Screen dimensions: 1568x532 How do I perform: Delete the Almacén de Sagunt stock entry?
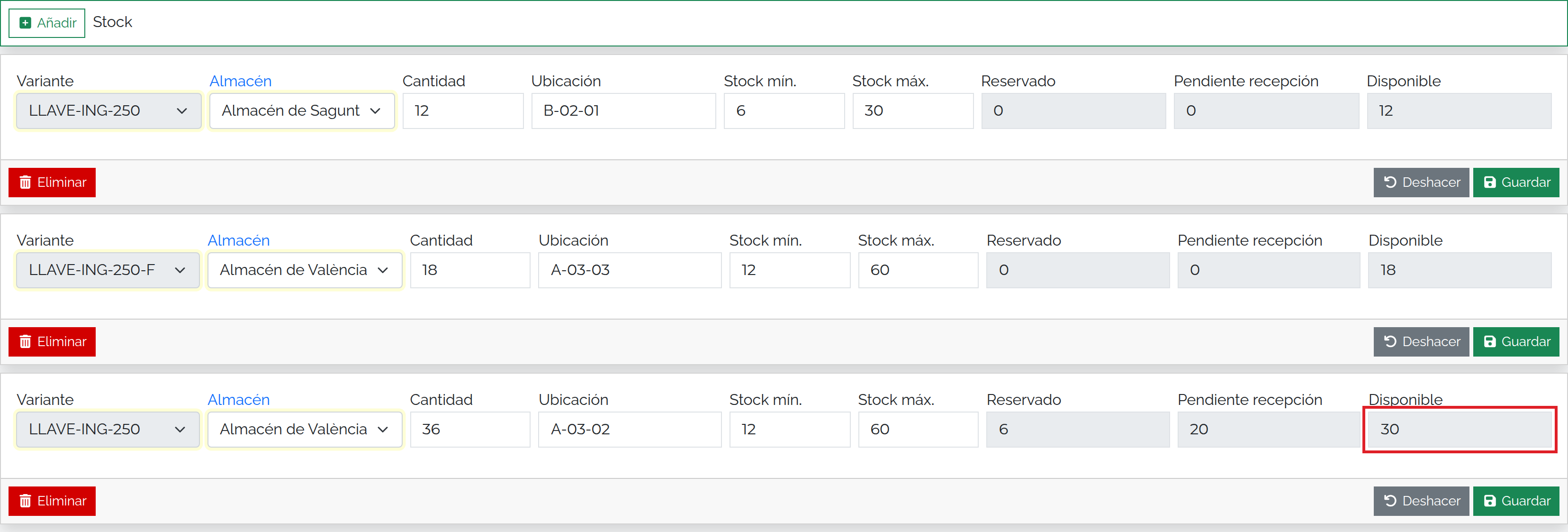coord(53,182)
